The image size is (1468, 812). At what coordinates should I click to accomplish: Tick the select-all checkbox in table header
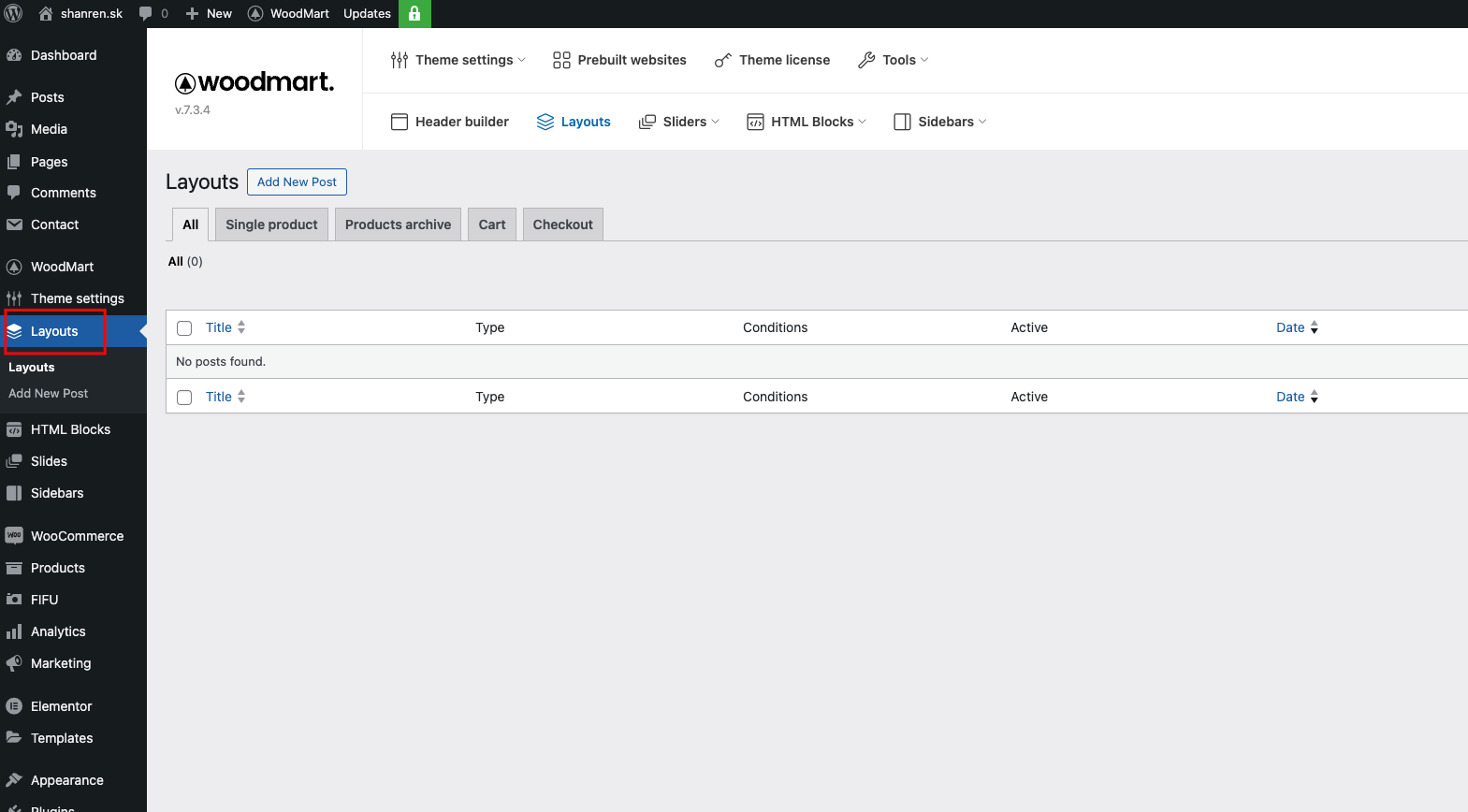pos(184,328)
